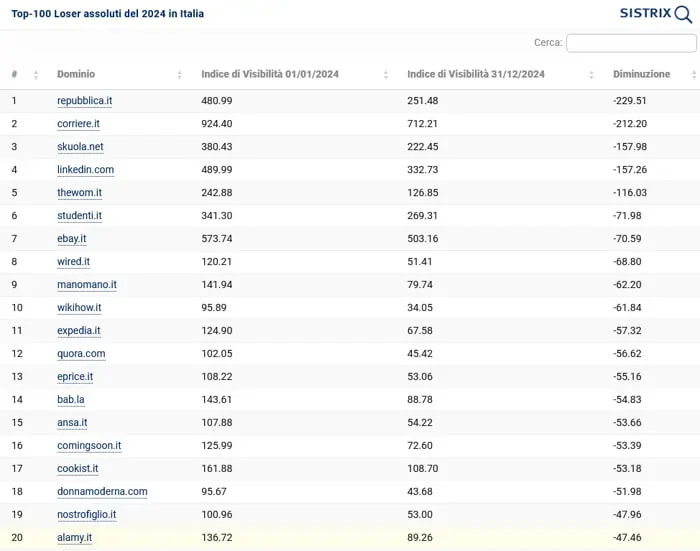Sort by Visibilità 01/01/2024 column arrows
Image resolution: width=700 pixels, height=551 pixels.
(x=386, y=75)
